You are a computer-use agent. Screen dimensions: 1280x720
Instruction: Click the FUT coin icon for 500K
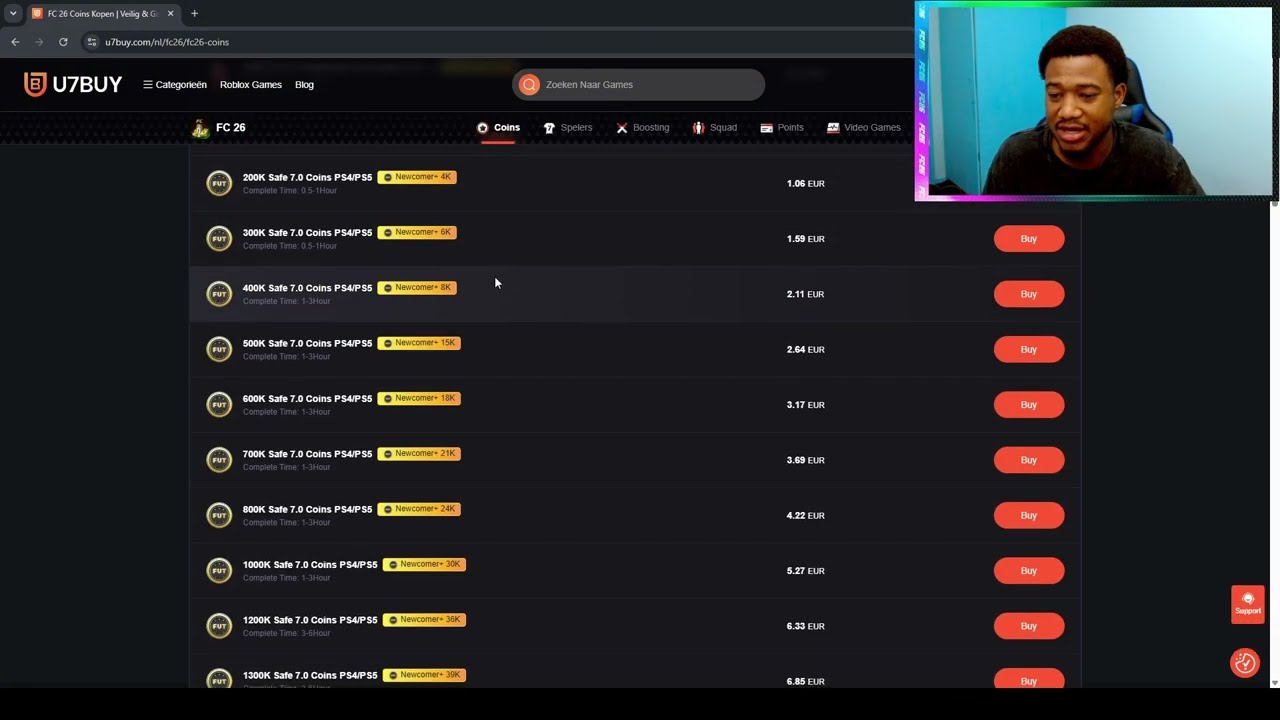pyautogui.click(x=219, y=349)
